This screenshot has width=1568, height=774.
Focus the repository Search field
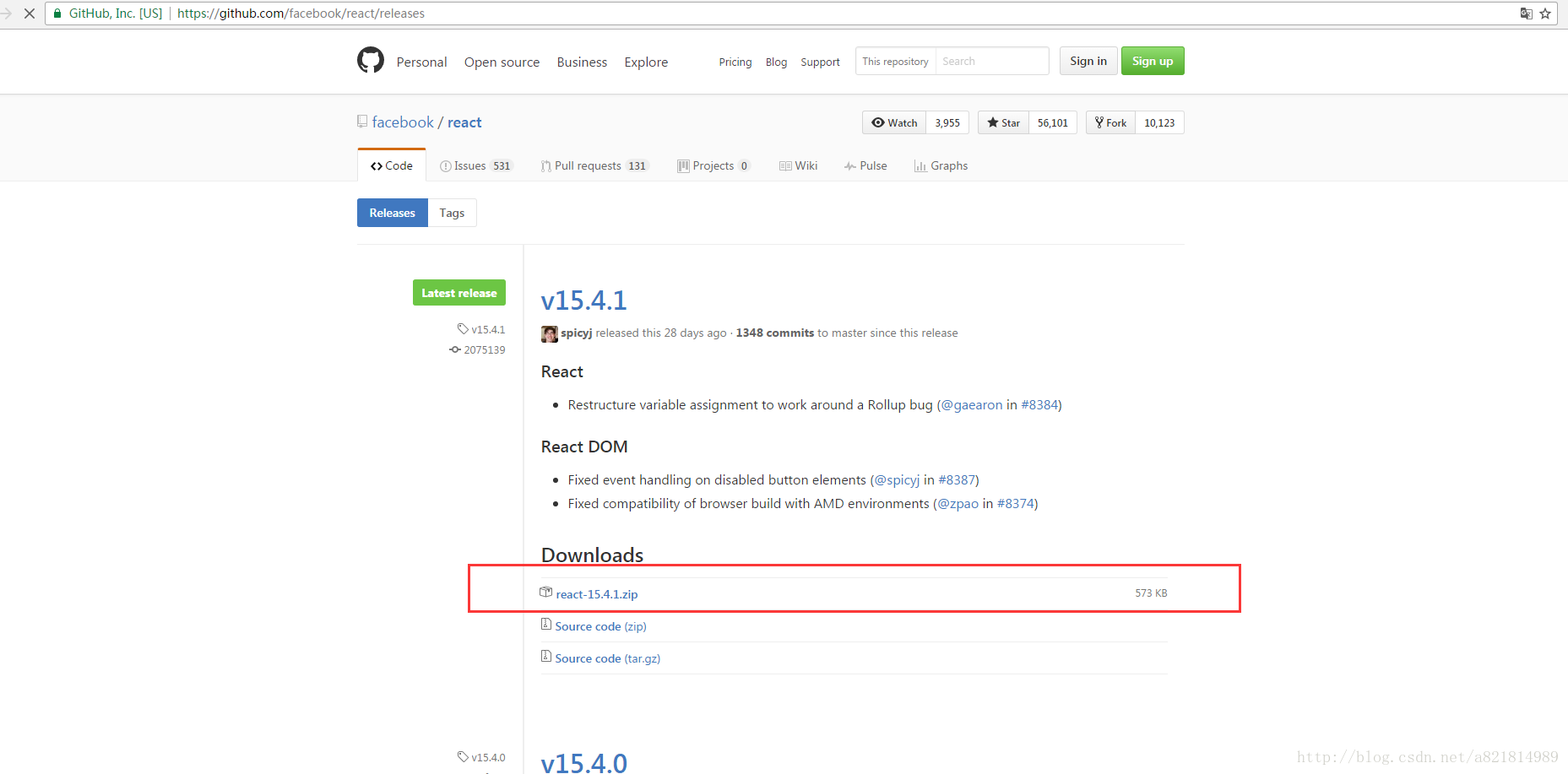coord(992,61)
